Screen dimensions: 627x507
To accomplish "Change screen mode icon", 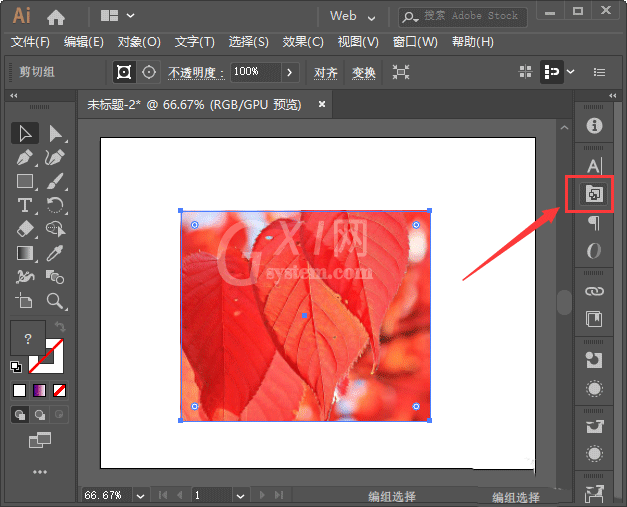I will 40,440.
